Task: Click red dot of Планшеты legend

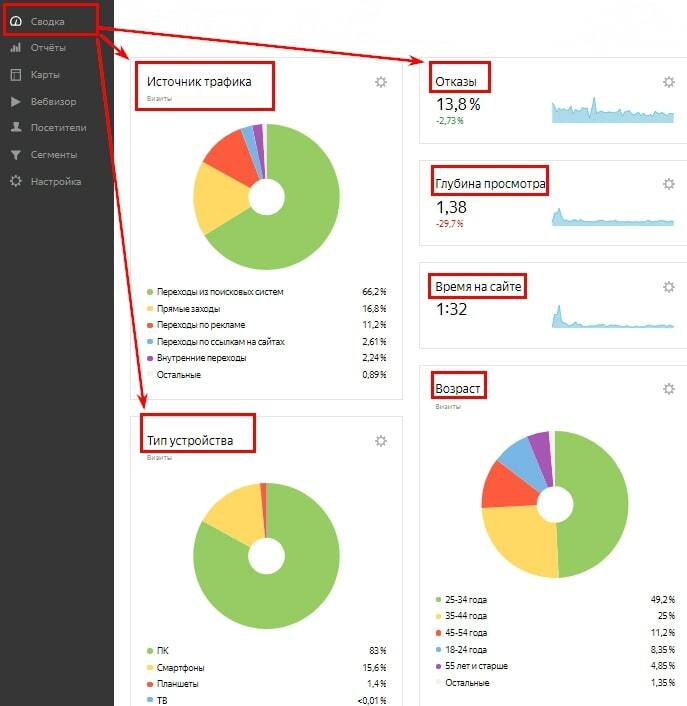Action: point(150,684)
